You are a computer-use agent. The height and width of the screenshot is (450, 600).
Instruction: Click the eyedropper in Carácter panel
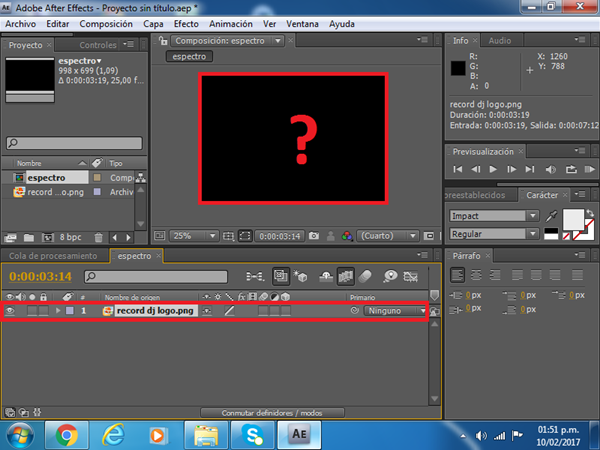click(x=551, y=216)
